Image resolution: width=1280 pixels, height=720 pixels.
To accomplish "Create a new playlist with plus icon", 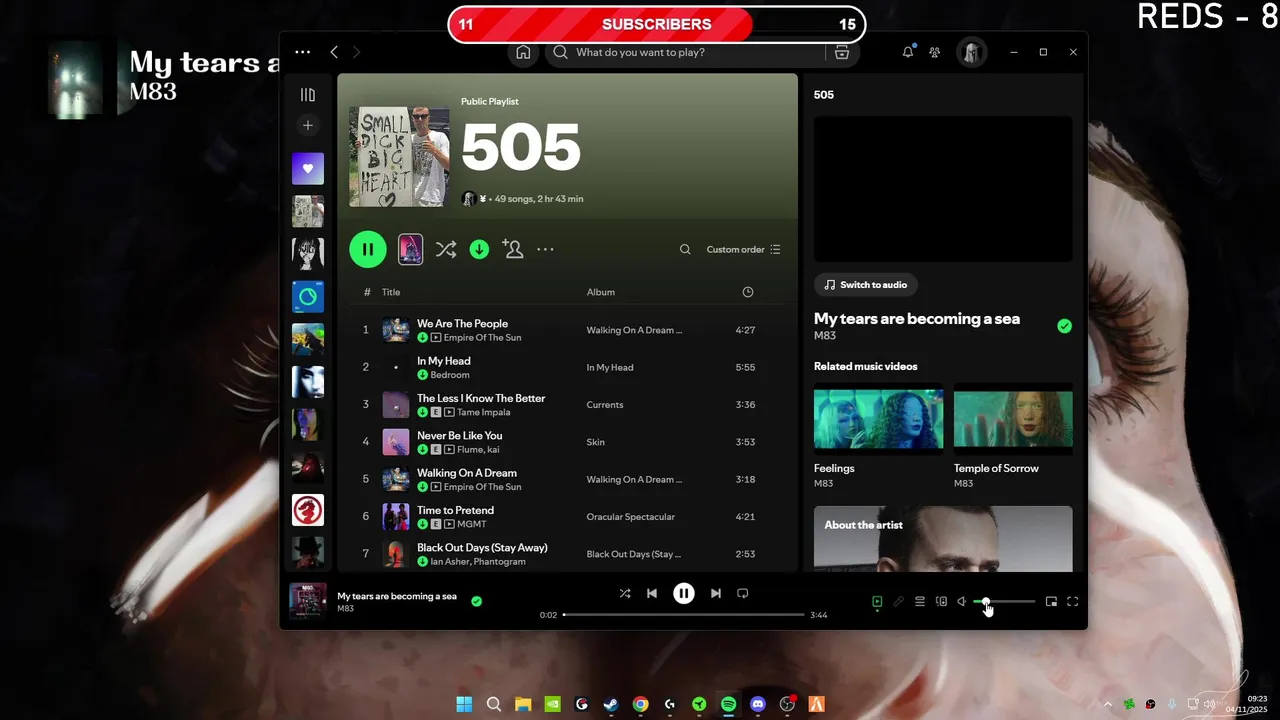I will pos(308,125).
